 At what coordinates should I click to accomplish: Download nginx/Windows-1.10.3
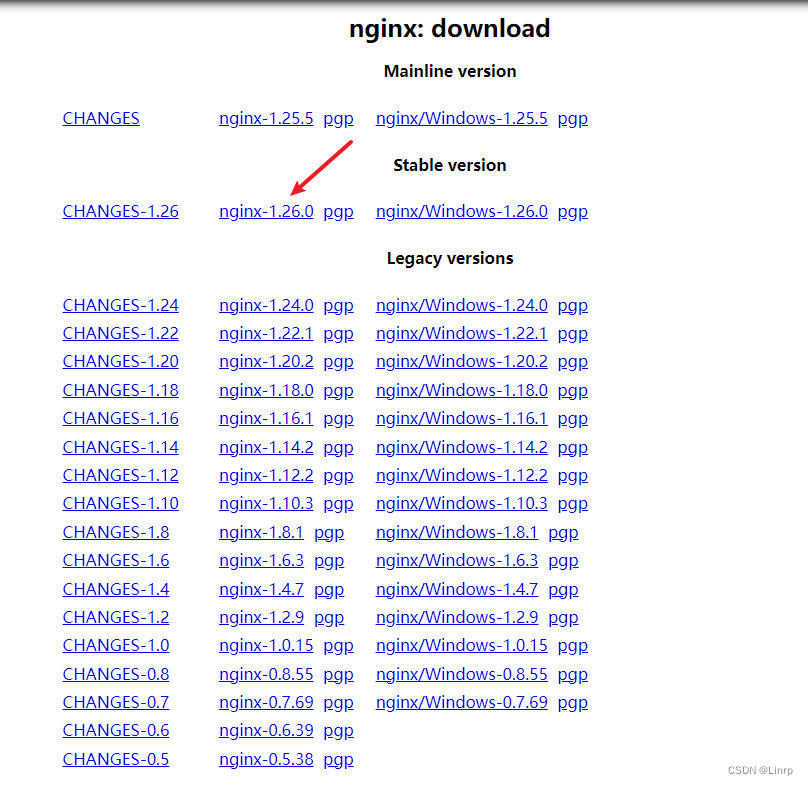(x=462, y=503)
